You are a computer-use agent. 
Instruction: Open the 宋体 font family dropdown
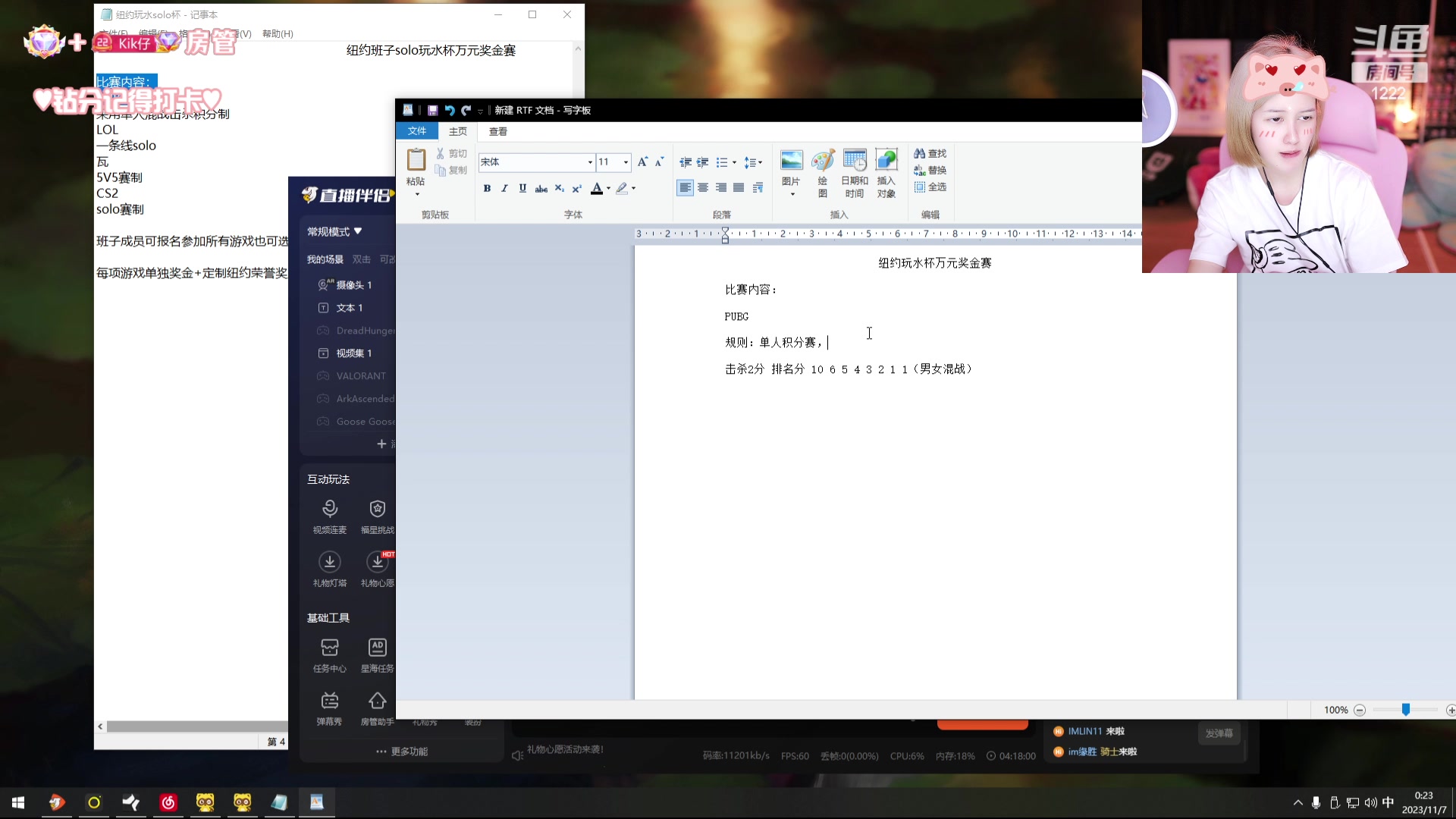point(590,162)
